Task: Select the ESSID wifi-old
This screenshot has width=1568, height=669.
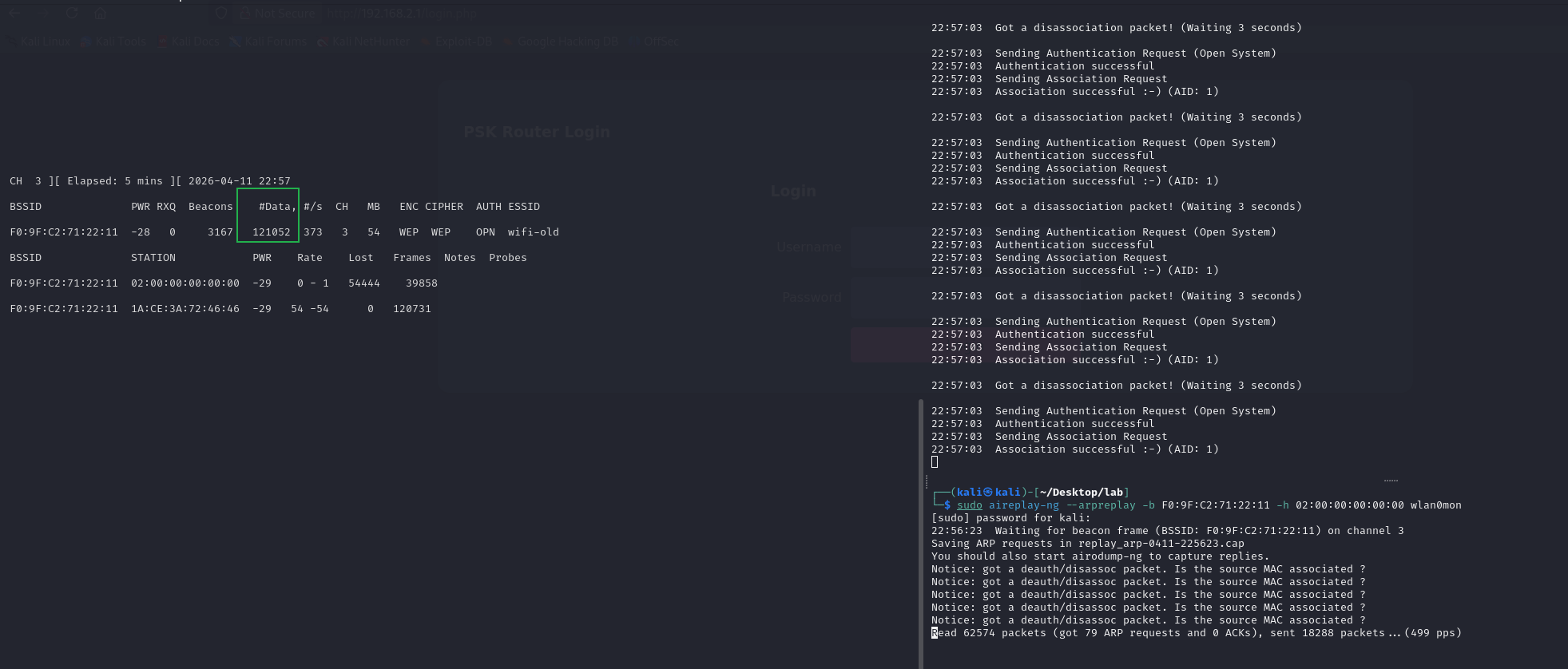Action: (534, 232)
